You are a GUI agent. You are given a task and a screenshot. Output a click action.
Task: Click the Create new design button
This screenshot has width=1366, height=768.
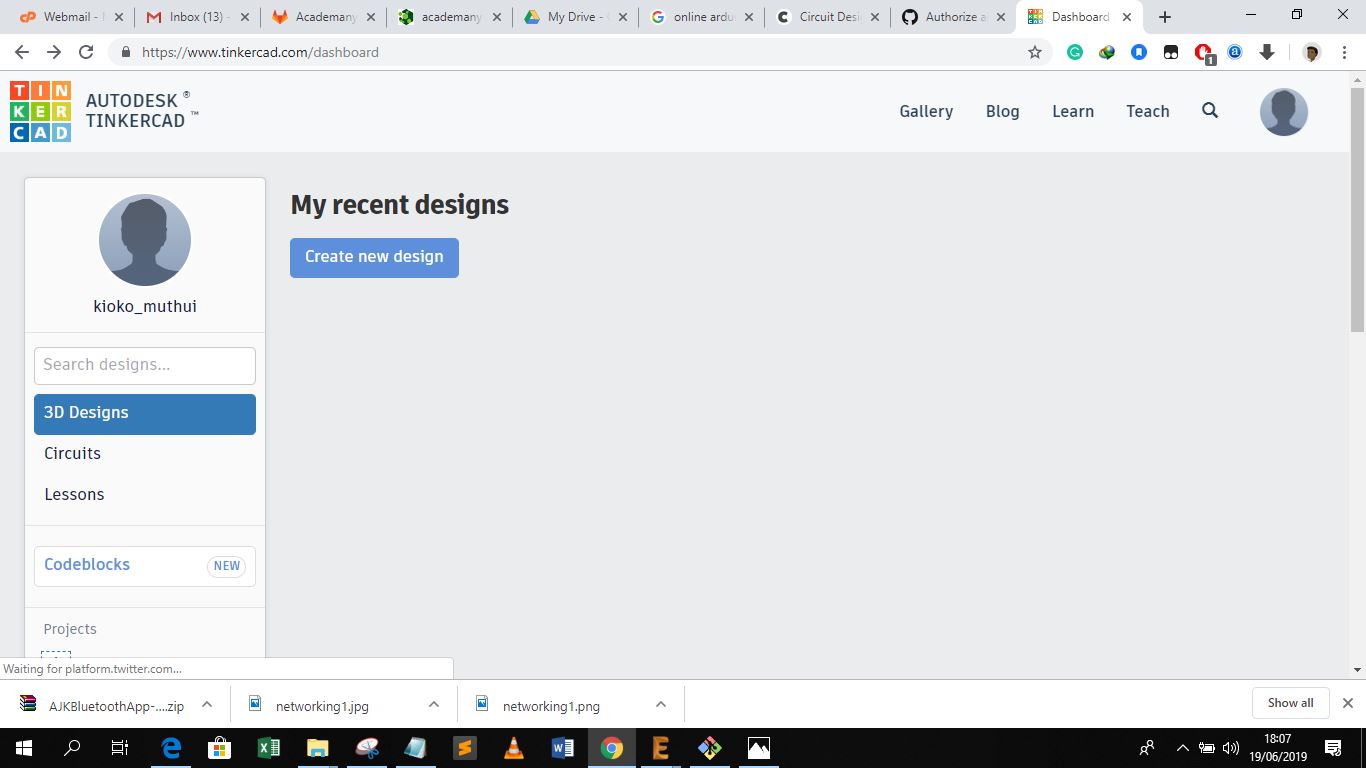(374, 257)
